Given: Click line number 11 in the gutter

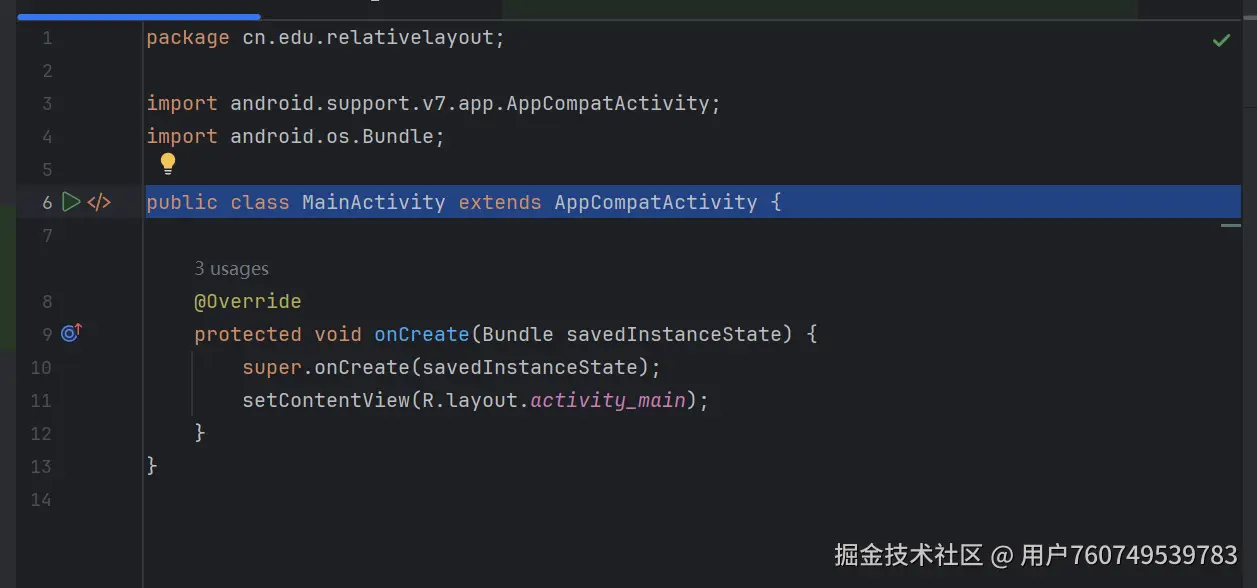Looking at the screenshot, I should 40,400.
